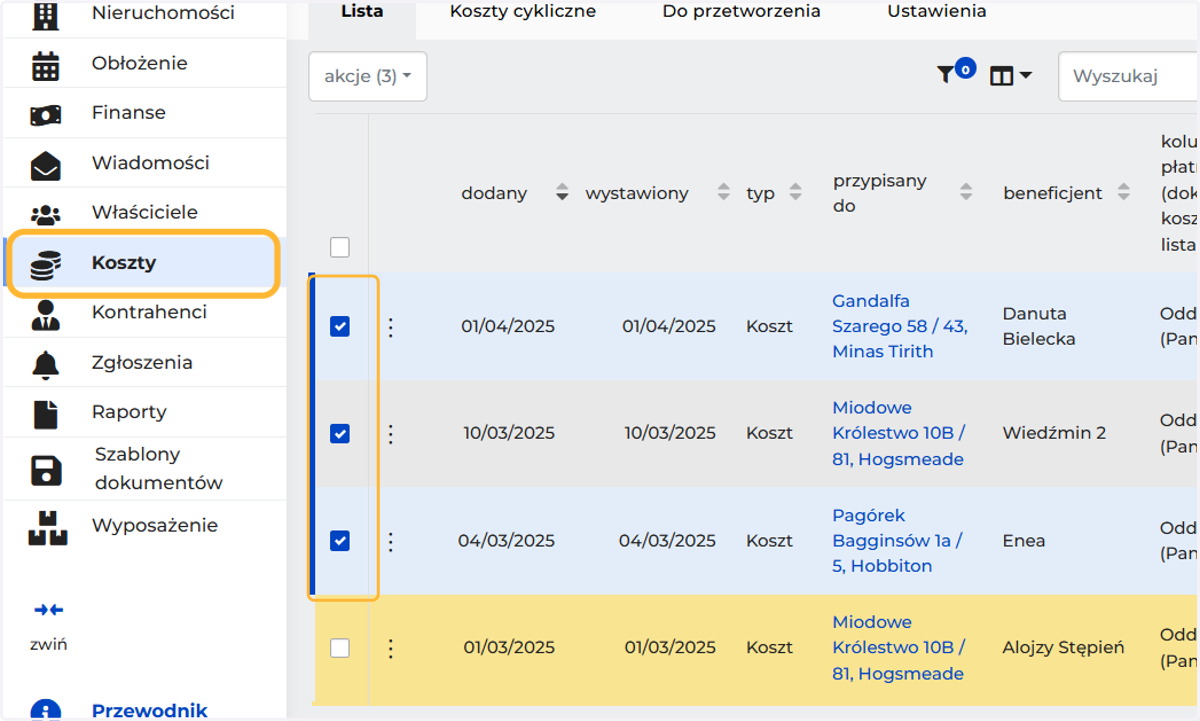Viewport: 1200px width, 721px height.
Task: Open Miodowe Królestwo link in Wiedźmin 2 row
Action: pyautogui.click(x=899, y=433)
